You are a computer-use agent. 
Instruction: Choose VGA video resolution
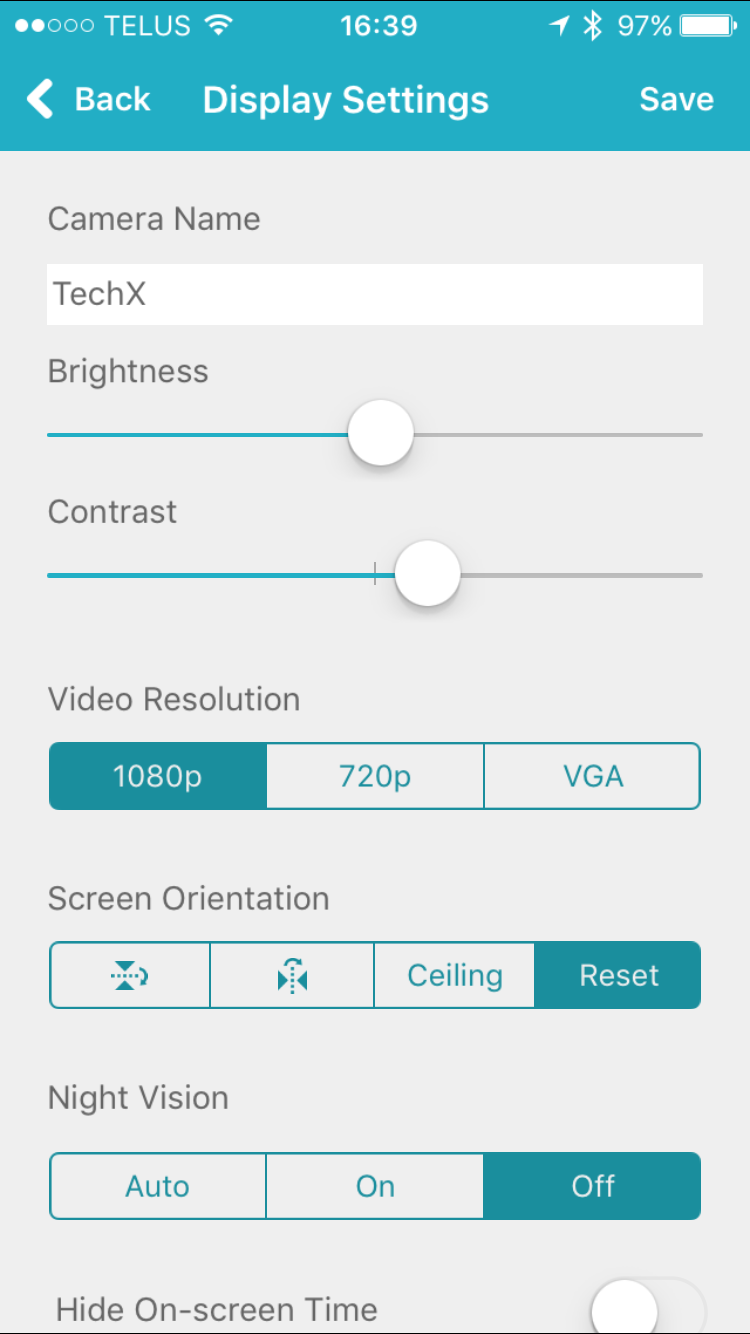[x=592, y=776]
